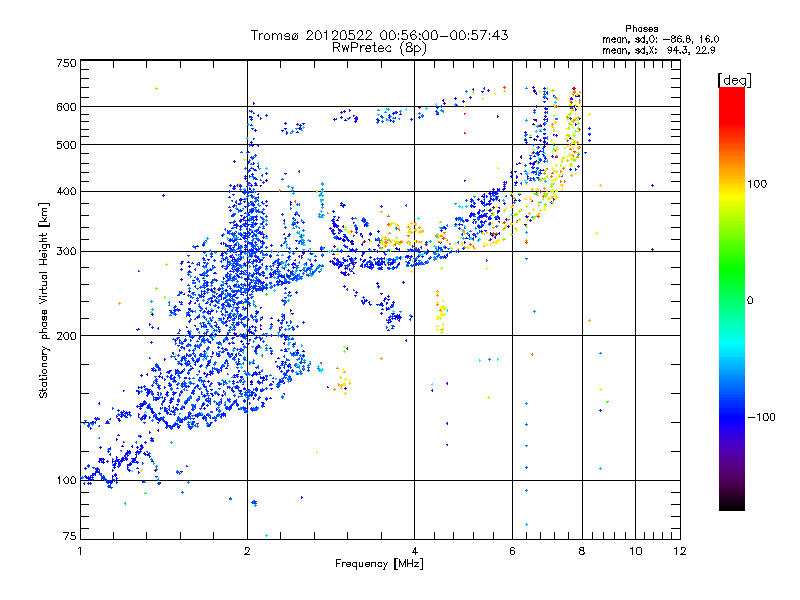Click the colorbar tick label '-100'
Viewport: 800px width, 600px height.
pos(761,417)
